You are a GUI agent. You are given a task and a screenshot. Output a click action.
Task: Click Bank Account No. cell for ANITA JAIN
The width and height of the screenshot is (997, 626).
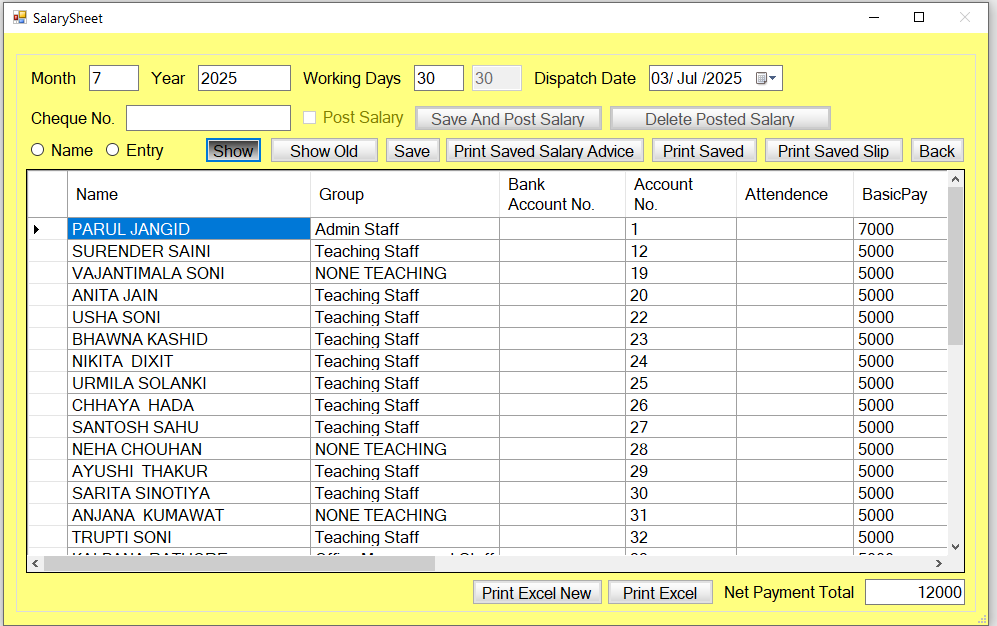(563, 295)
